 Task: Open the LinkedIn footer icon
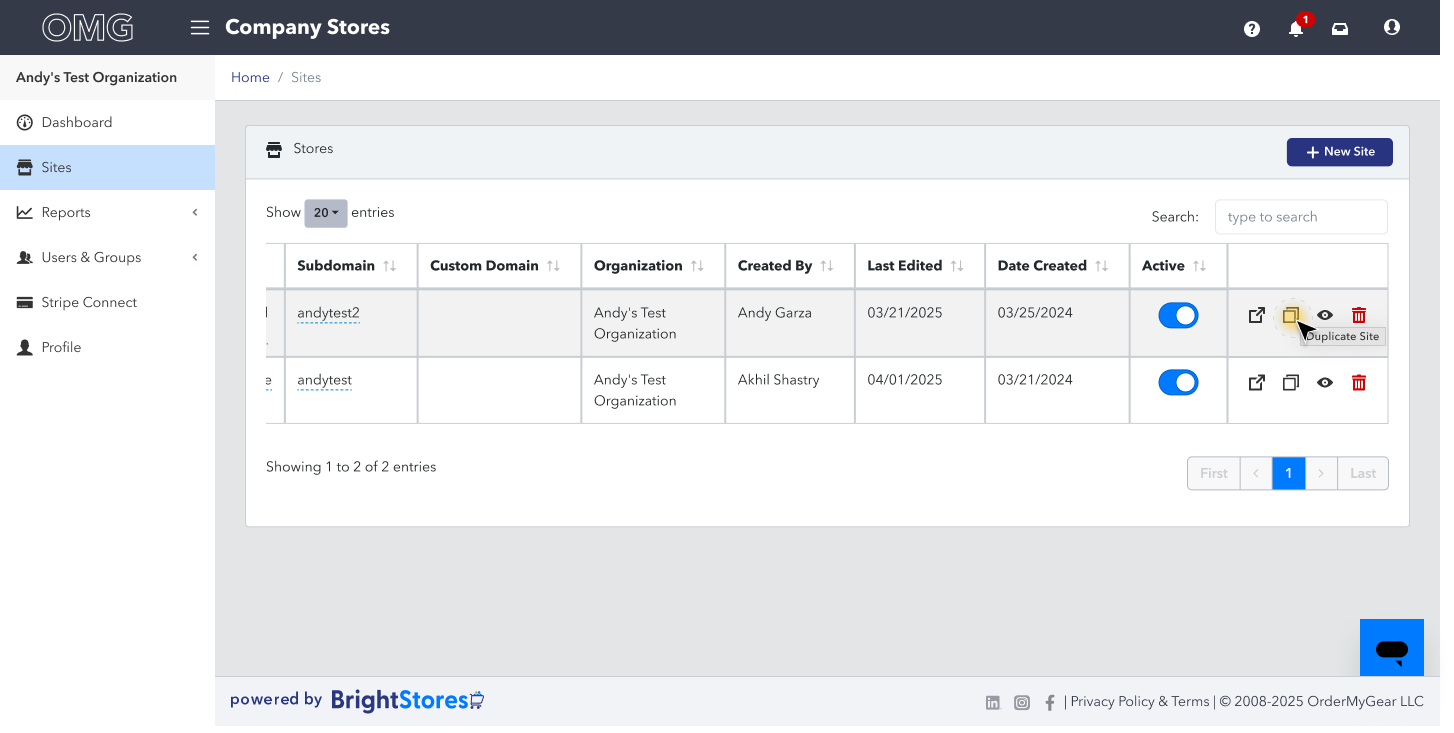993,703
